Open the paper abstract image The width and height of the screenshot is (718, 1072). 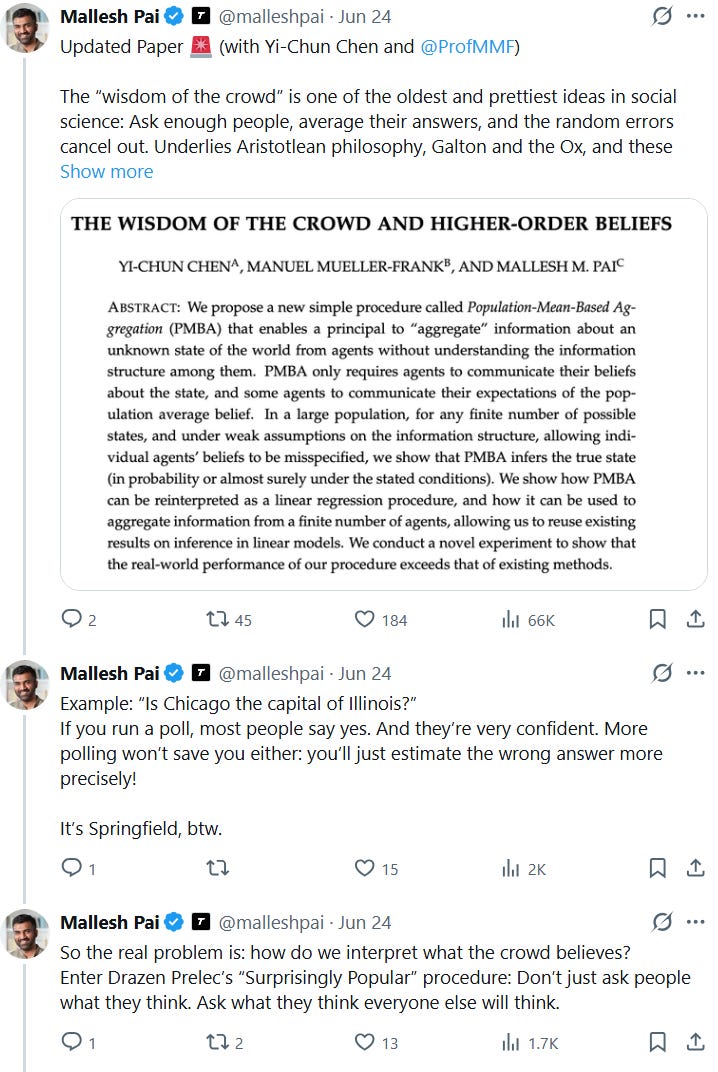coord(384,394)
